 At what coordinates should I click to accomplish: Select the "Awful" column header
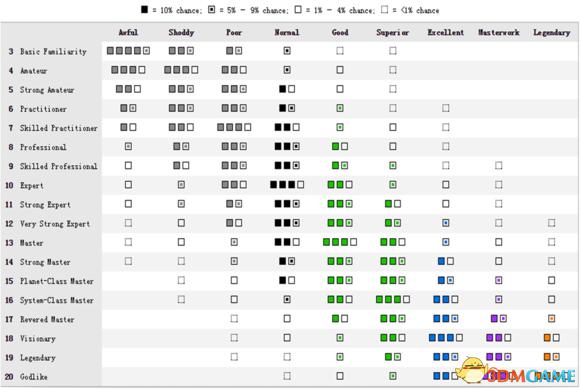pyautogui.click(x=128, y=32)
